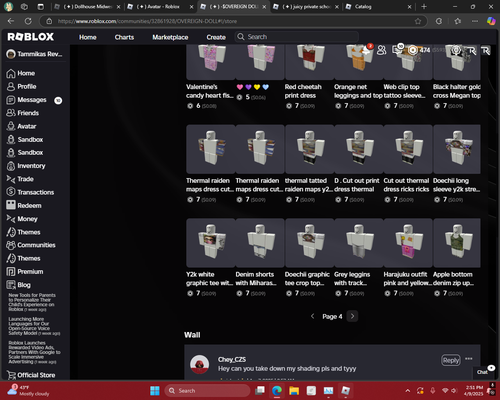The width and height of the screenshot is (500, 400).
Task: Reply to the Chey_CZS wall post
Action: tap(451, 360)
